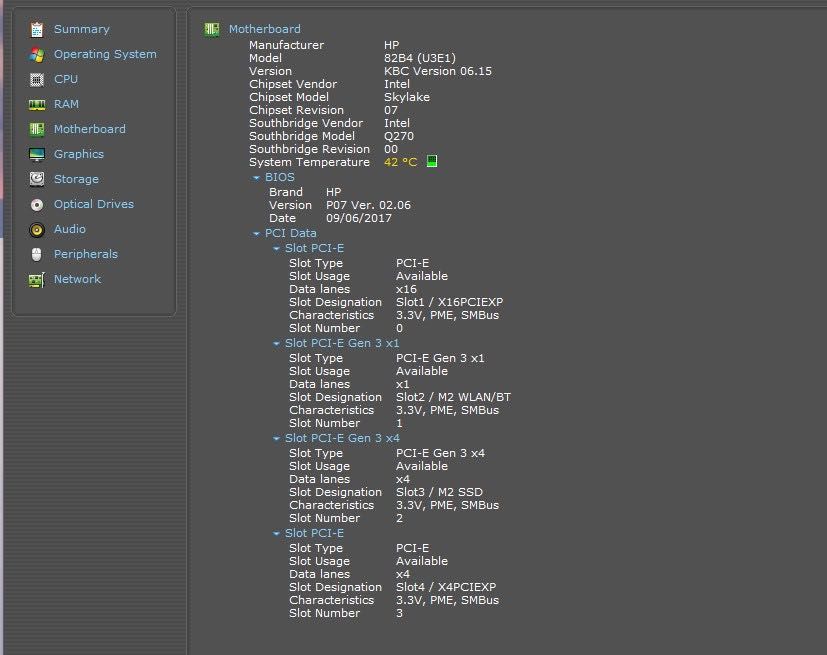
Task: Open the Storage section
Action: 76,179
